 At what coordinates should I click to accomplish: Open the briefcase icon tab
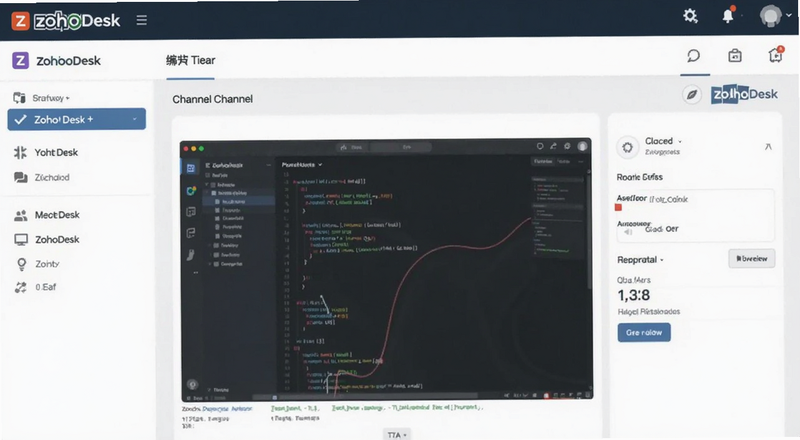735,55
